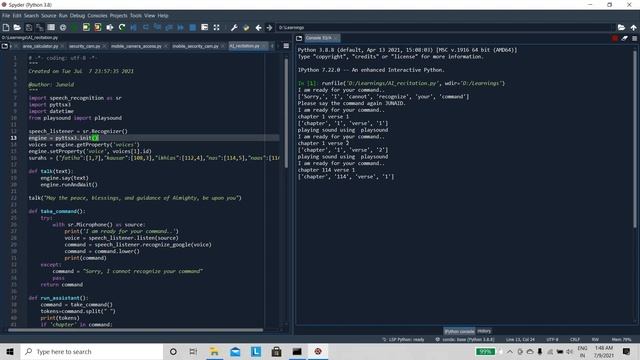The image size is (640, 360).
Task: Start debugging the file
Action: 133,27
